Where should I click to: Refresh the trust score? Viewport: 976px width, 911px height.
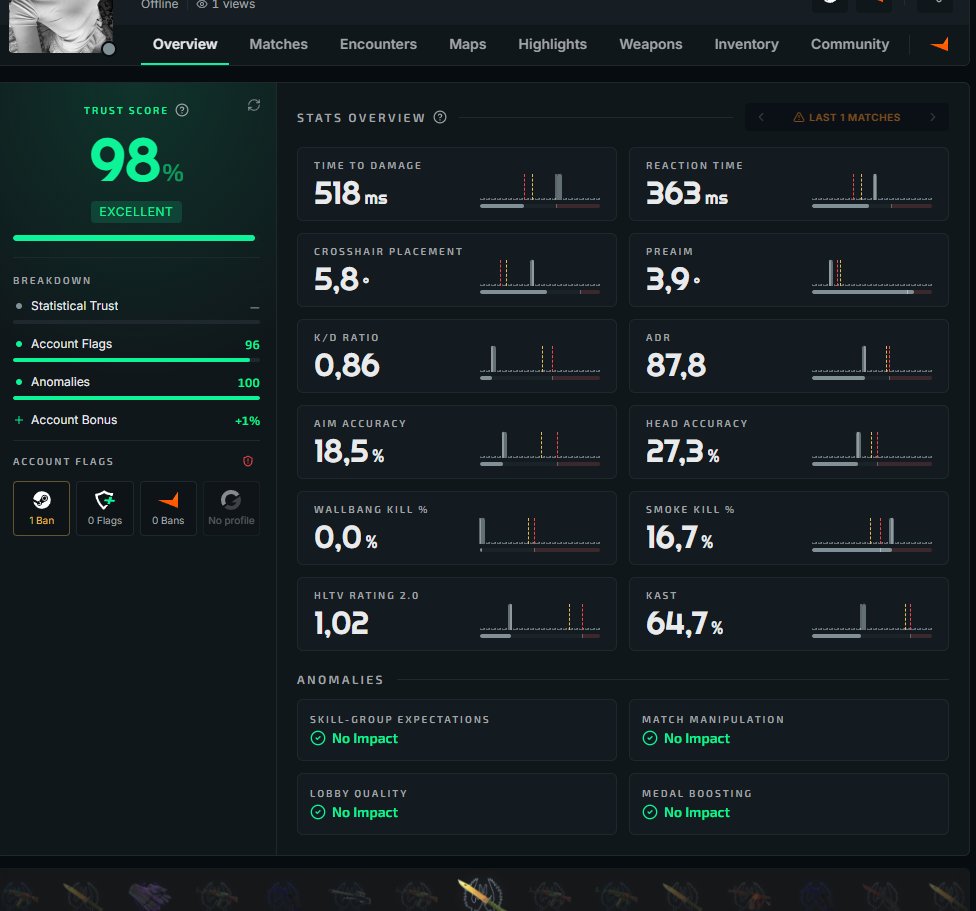pos(253,105)
